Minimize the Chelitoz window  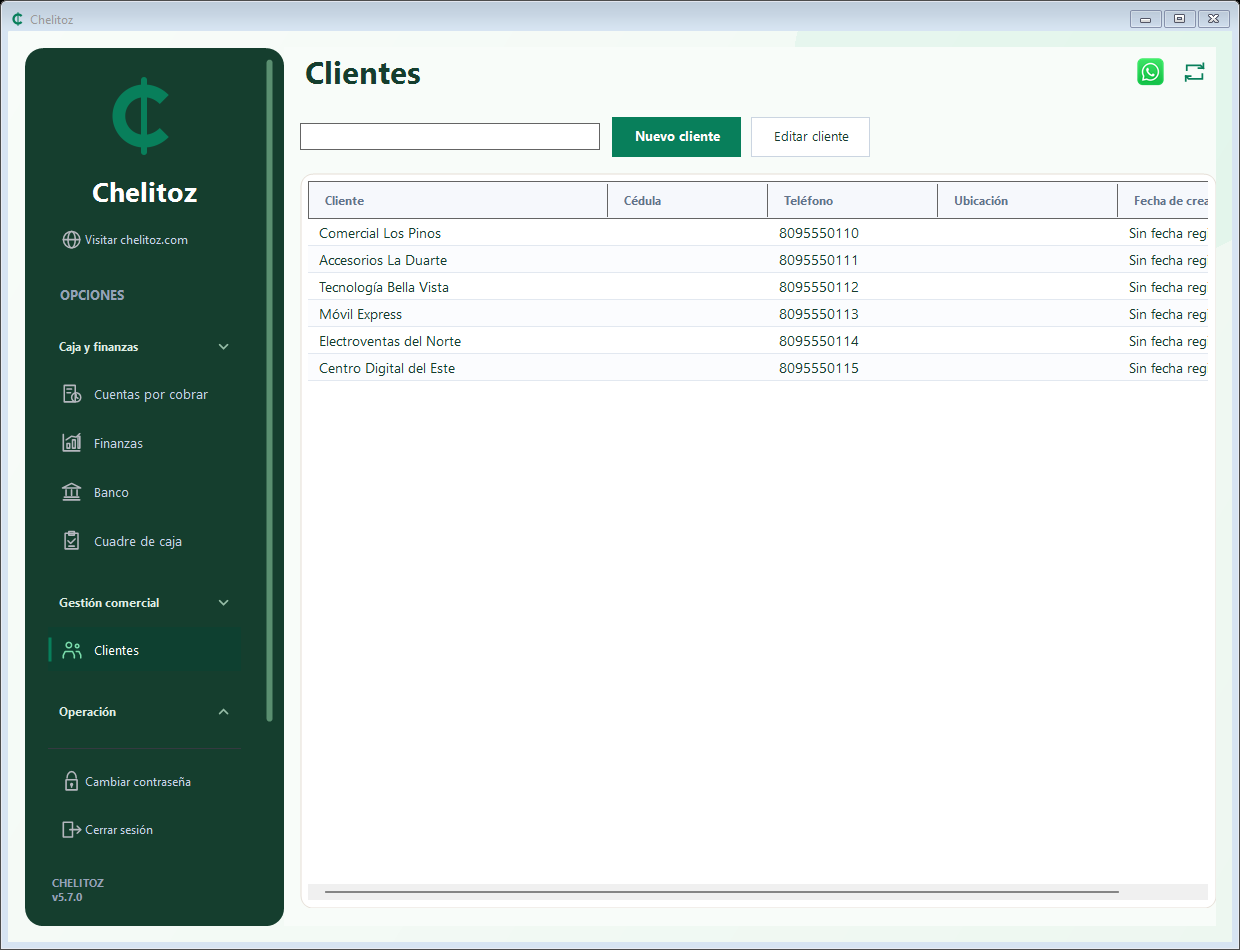click(1146, 18)
